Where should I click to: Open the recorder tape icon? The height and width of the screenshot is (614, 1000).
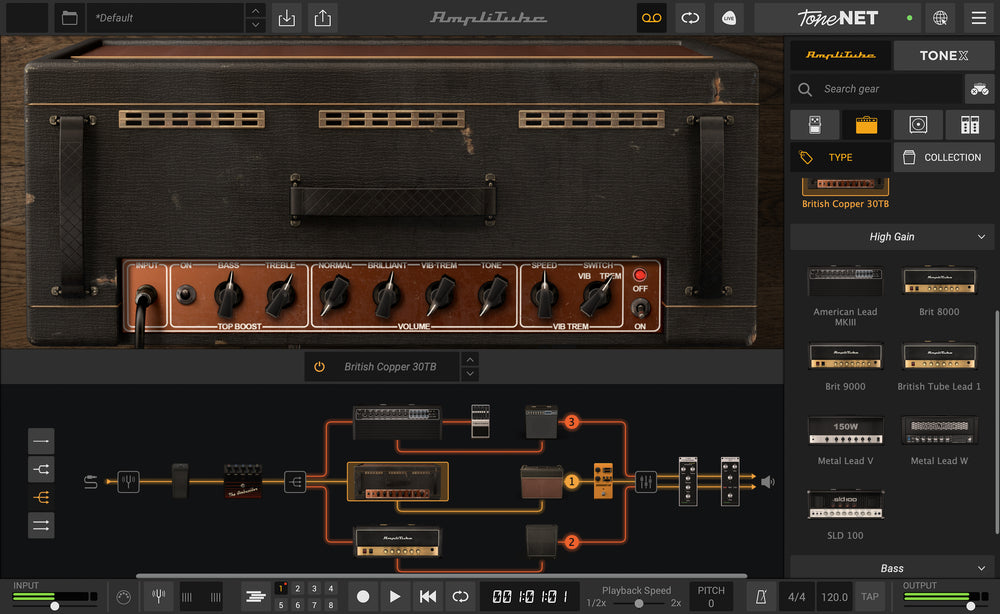[x=651, y=18]
